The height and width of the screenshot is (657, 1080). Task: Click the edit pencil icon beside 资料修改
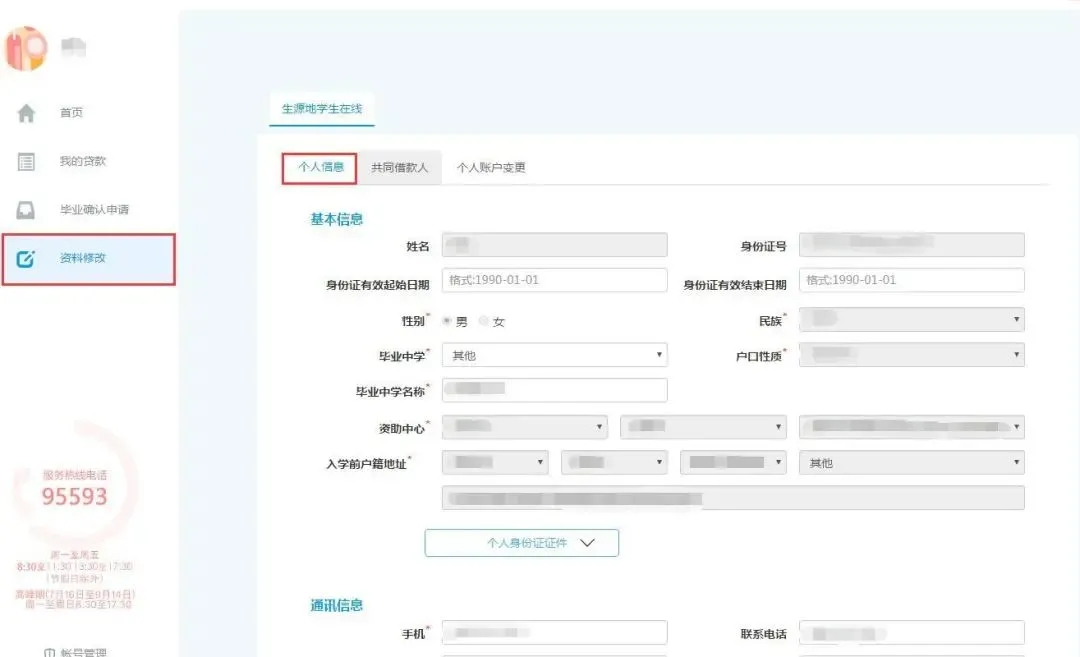[x=25, y=259]
